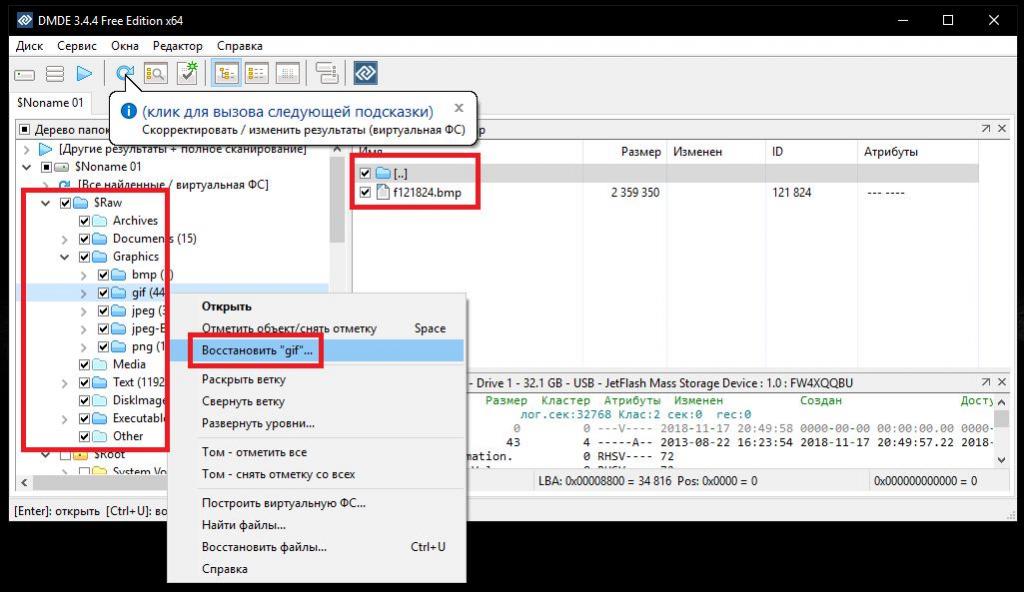The width and height of the screenshot is (1024, 592).
Task: Choose Восстановить "gif"... from context menu
Action: pos(257,351)
